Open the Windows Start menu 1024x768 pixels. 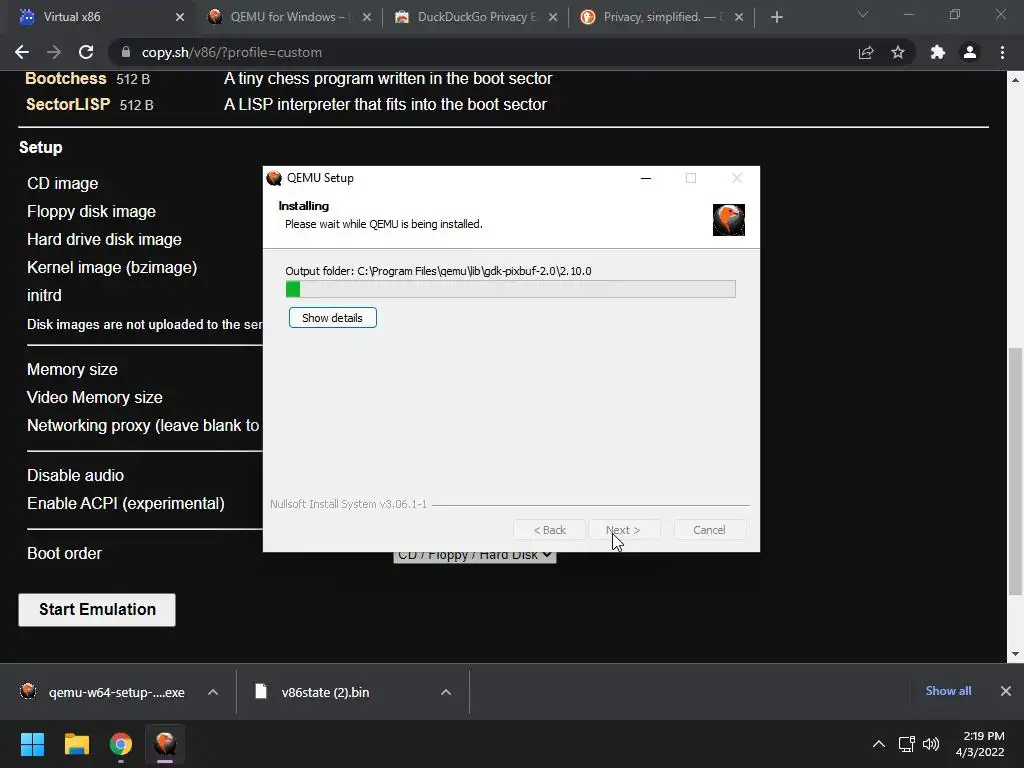32,744
